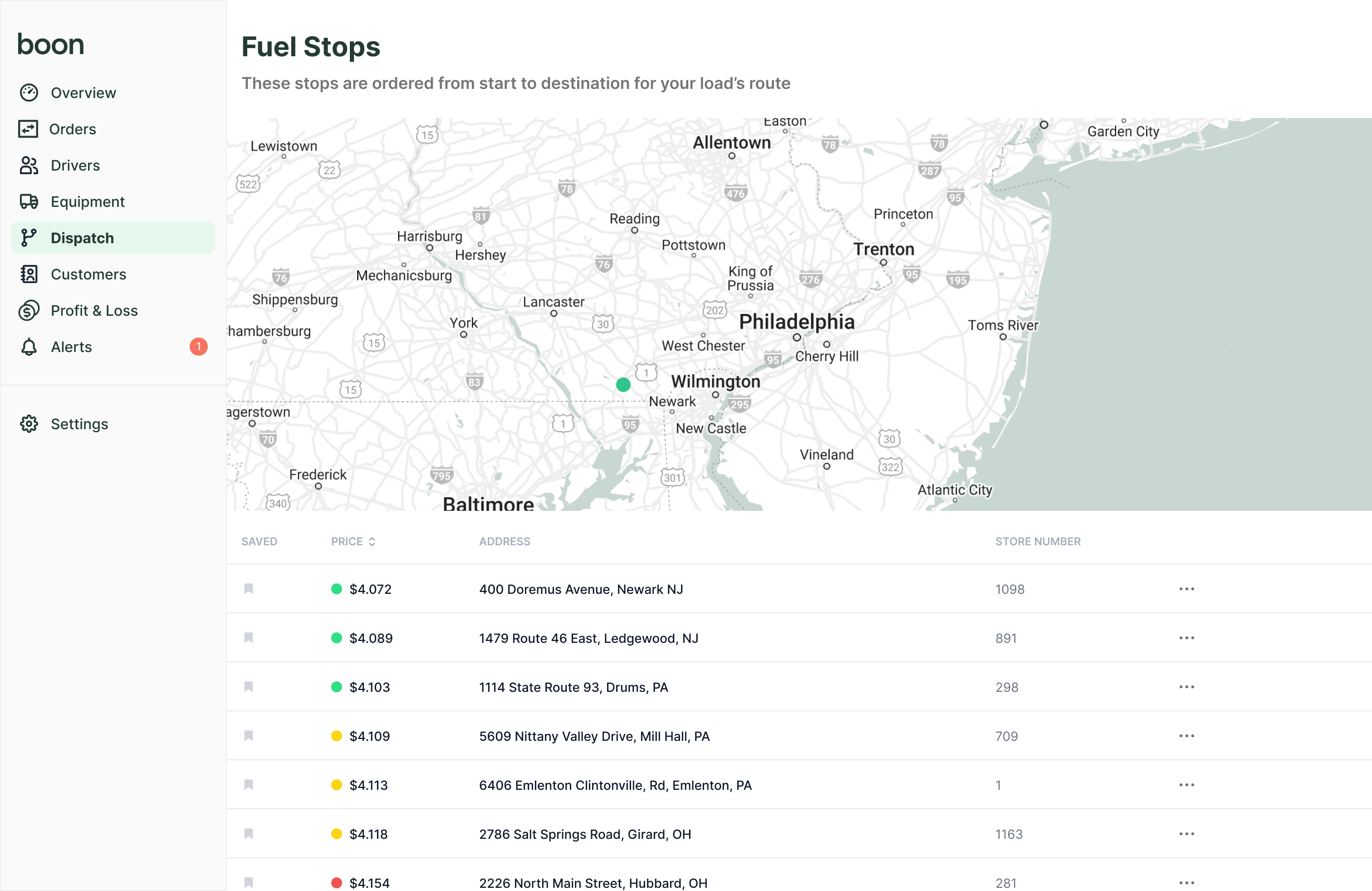Click the Equipment truck icon
The width and height of the screenshot is (1372, 891).
click(x=29, y=202)
